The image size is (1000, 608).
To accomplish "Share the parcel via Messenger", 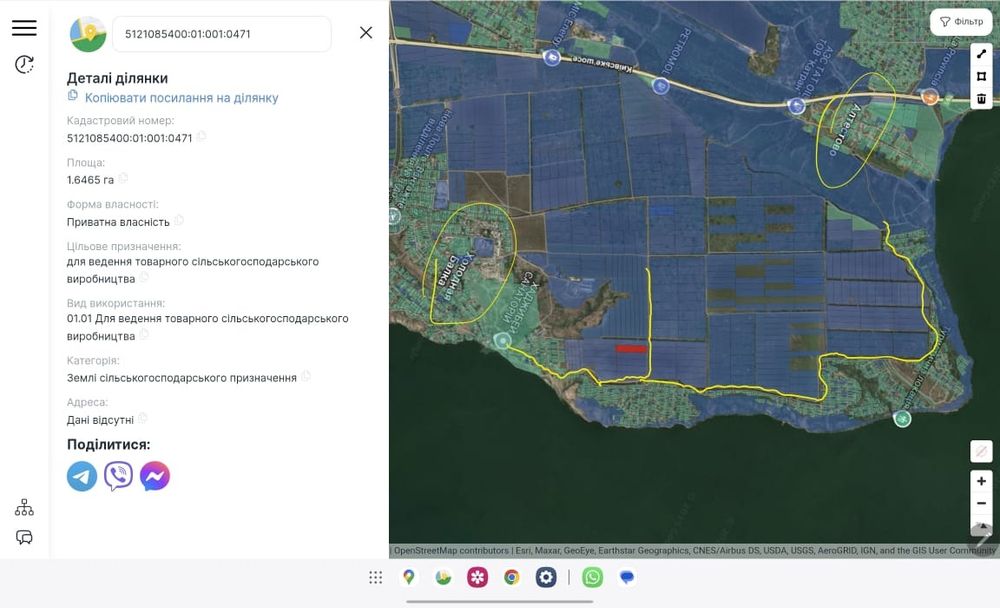I will [x=155, y=476].
